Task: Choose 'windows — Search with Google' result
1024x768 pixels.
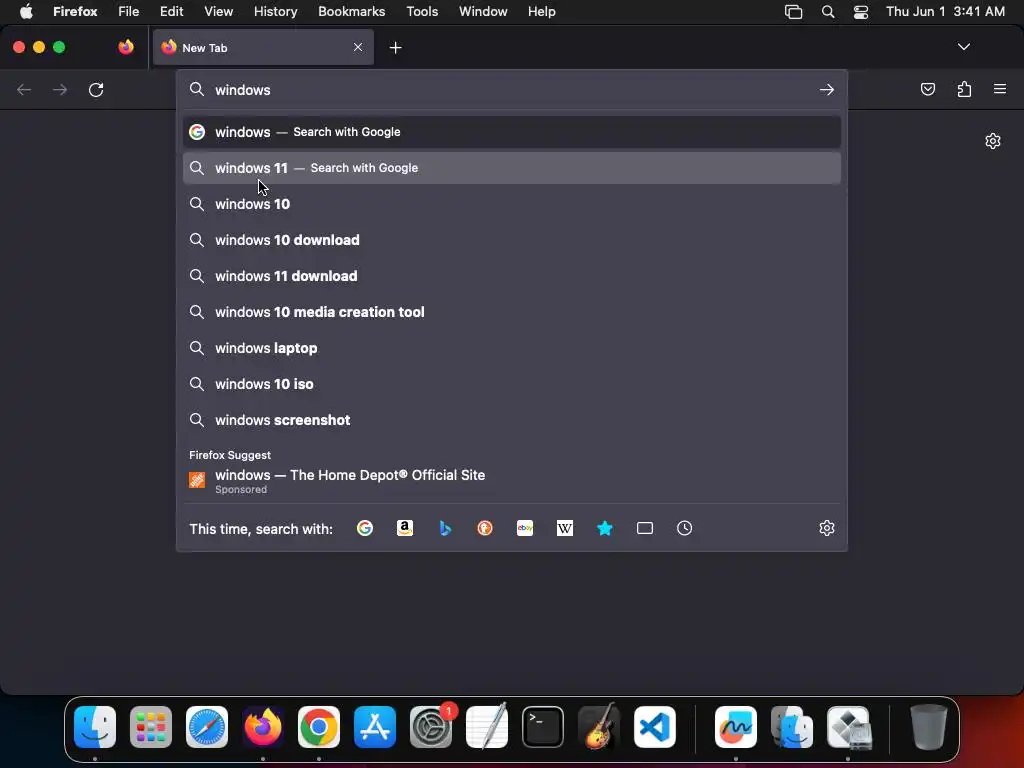Action: [511, 132]
